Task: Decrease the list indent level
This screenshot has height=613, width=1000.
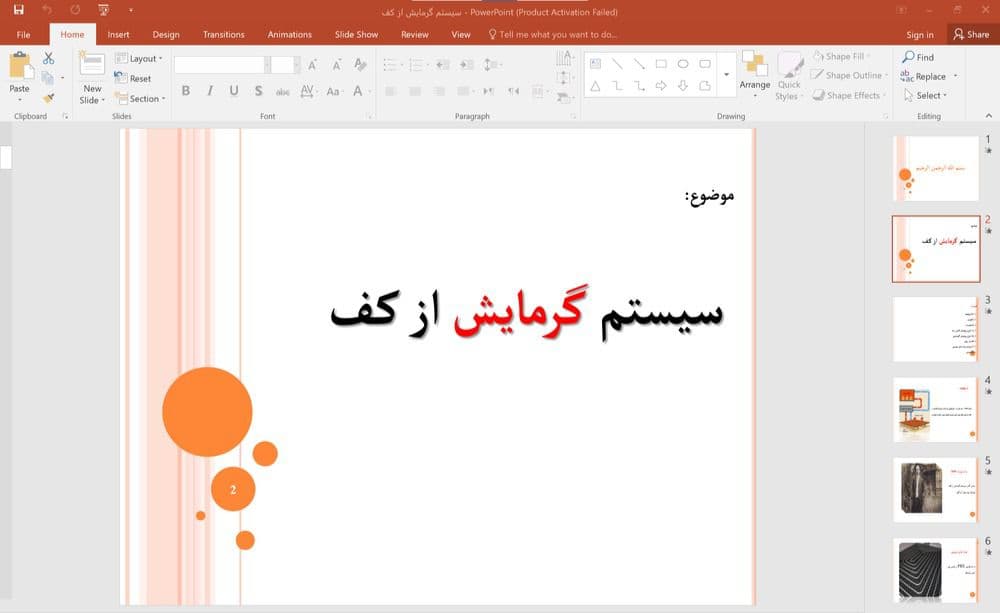Action: [443, 64]
